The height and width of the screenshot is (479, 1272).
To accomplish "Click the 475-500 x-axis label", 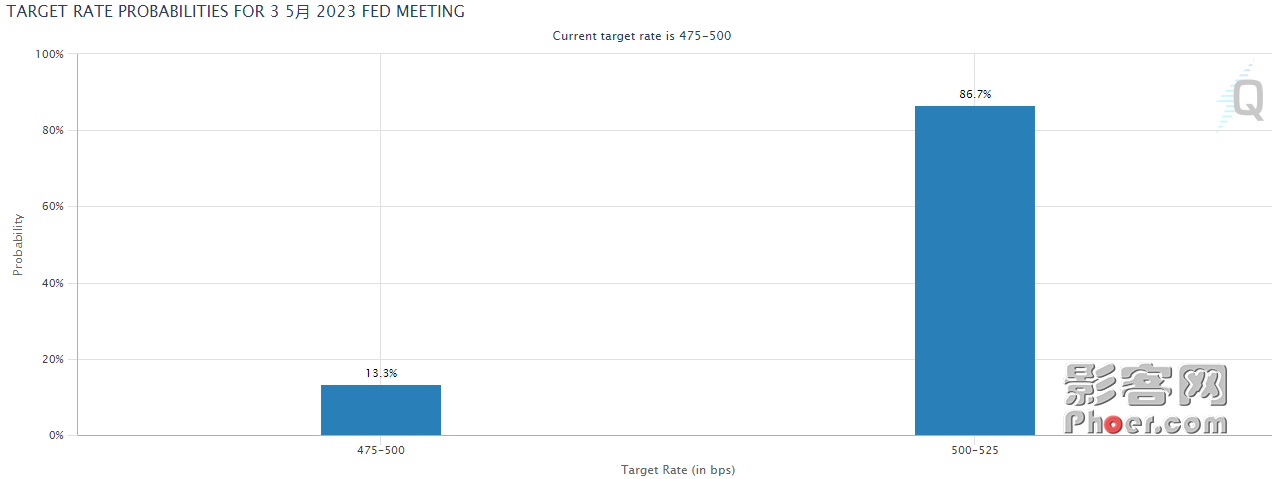I will pos(381,451).
